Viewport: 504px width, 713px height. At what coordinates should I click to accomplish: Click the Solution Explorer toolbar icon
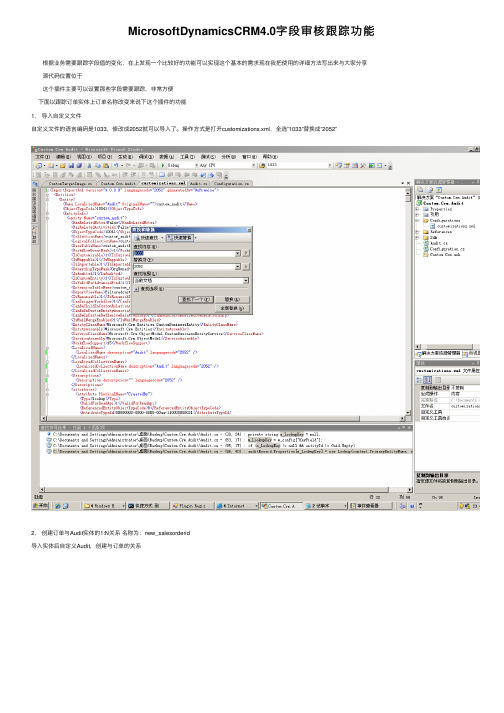click(x=338, y=166)
